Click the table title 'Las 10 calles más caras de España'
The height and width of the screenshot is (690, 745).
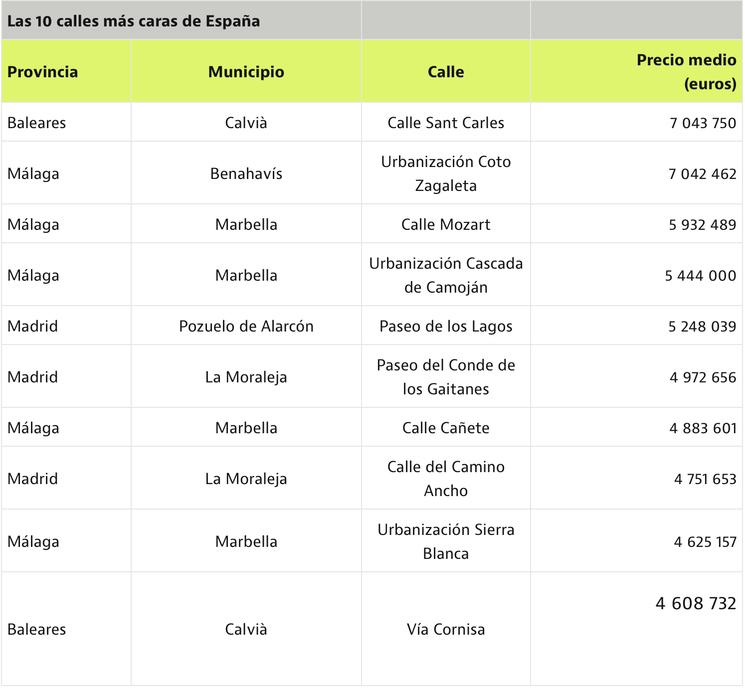[133, 21]
